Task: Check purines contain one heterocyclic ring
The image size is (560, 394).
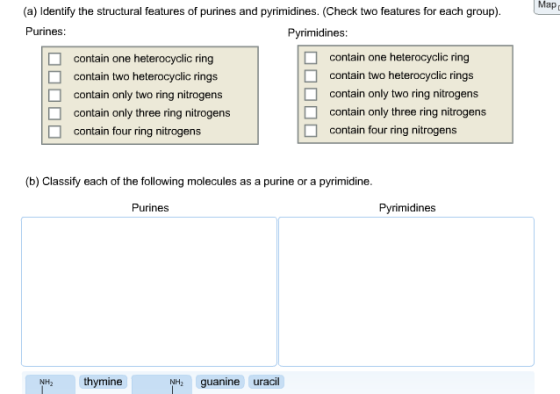Action: tap(55, 59)
